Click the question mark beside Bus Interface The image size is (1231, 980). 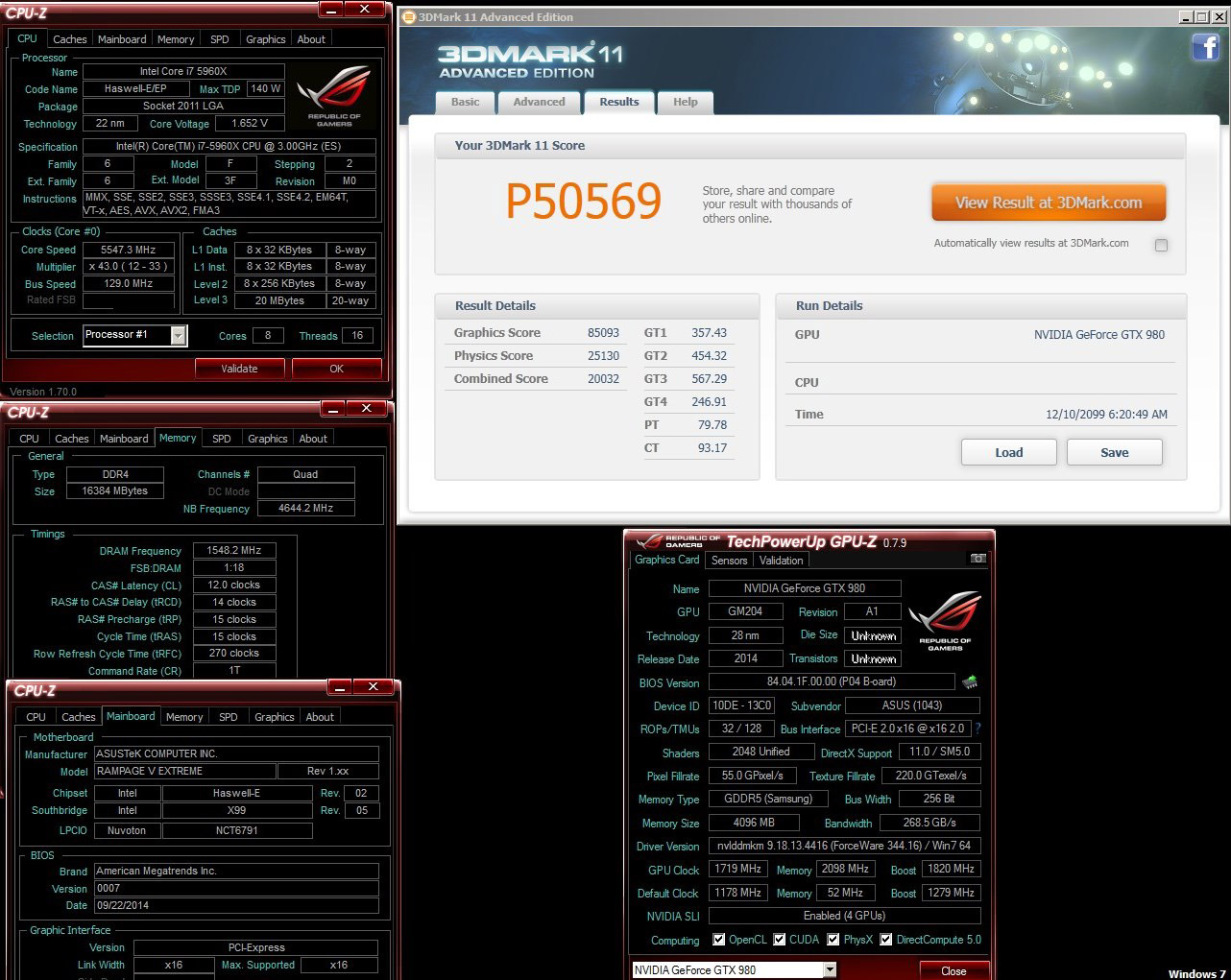click(978, 729)
